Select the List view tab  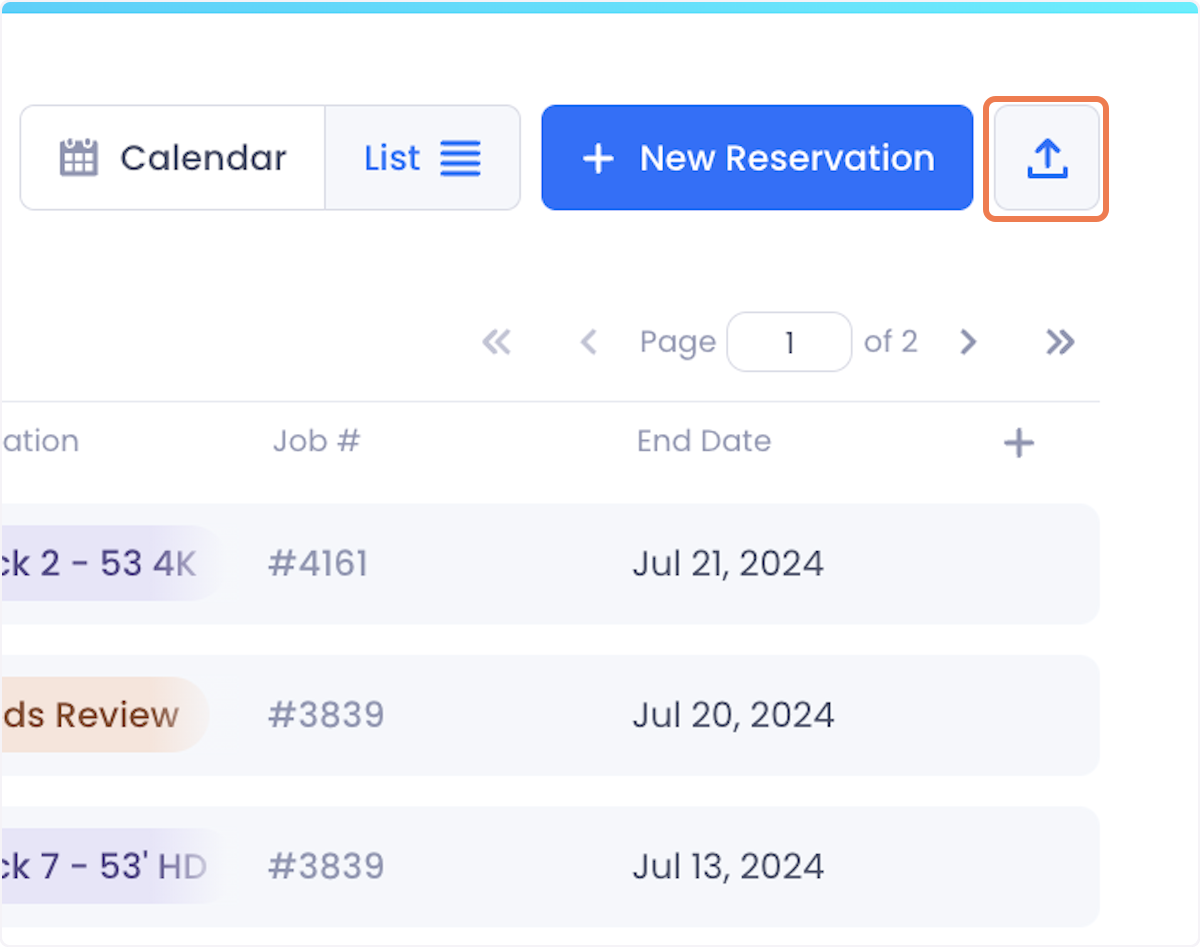tap(422, 158)
